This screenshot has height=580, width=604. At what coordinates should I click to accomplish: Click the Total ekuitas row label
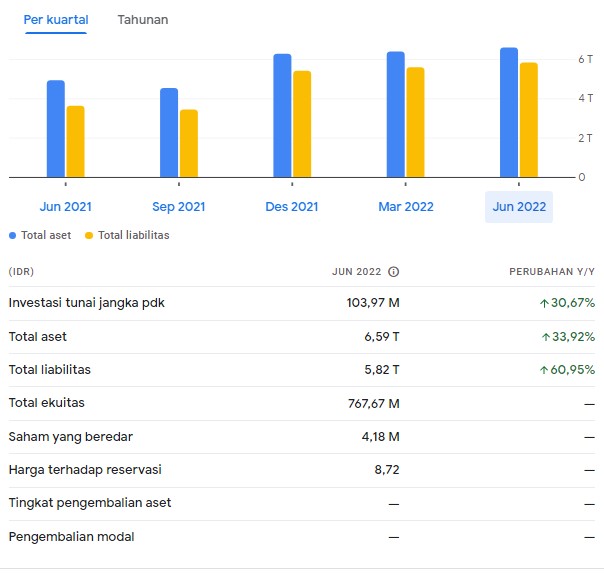[47, 403]
